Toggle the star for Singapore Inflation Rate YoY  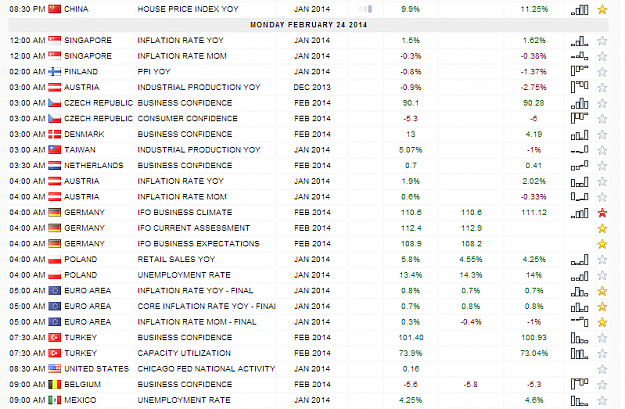(602, 41)
